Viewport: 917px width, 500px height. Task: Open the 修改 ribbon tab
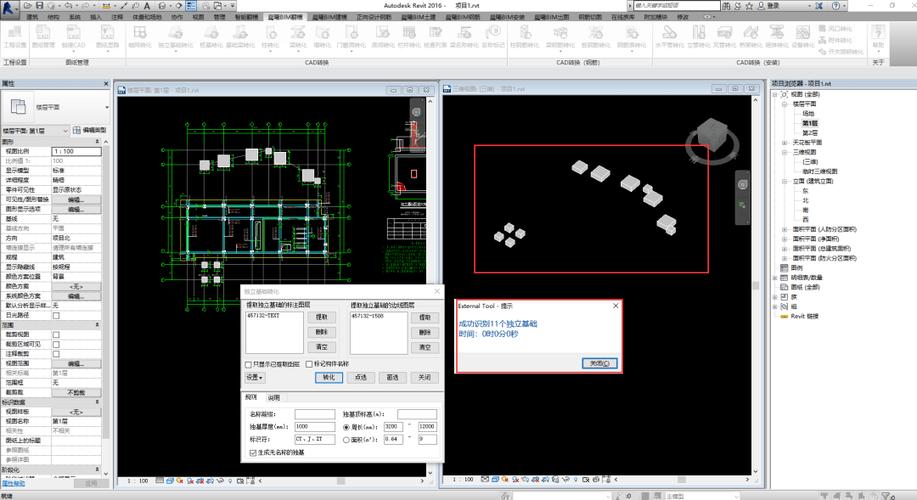tap(683, 17)
